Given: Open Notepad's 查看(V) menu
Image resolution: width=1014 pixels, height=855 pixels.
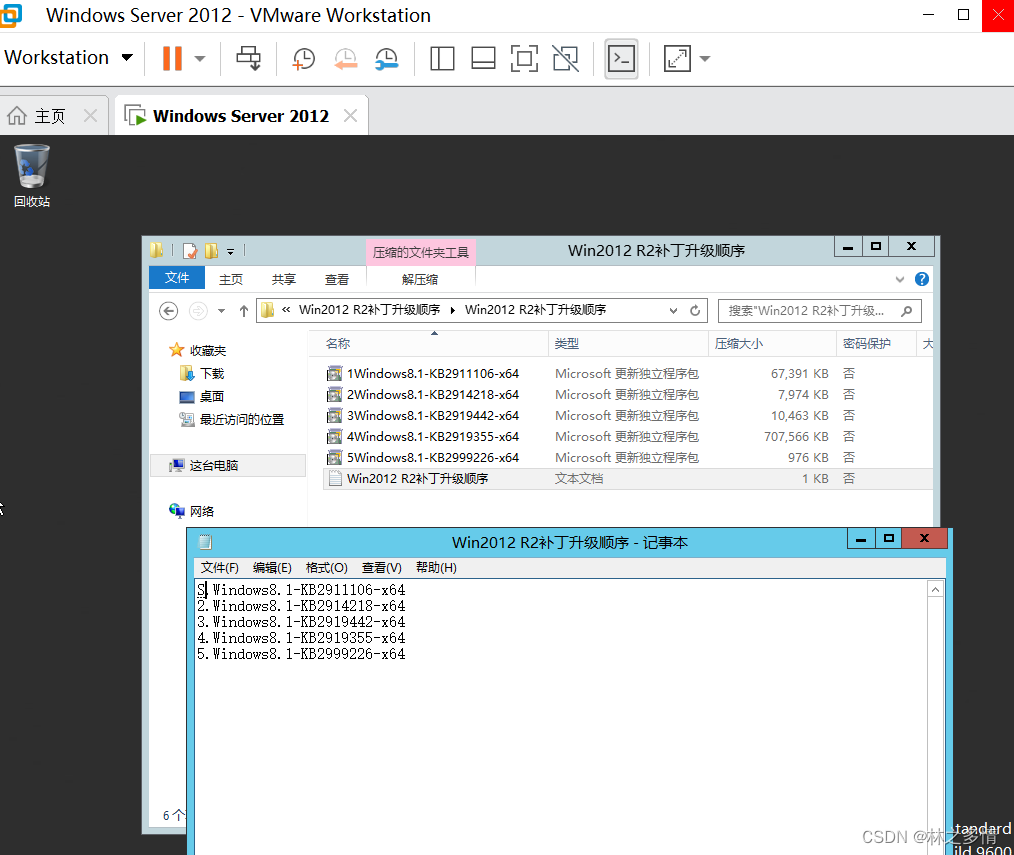Looking at the screenshot, I should (x=382, y=568).
